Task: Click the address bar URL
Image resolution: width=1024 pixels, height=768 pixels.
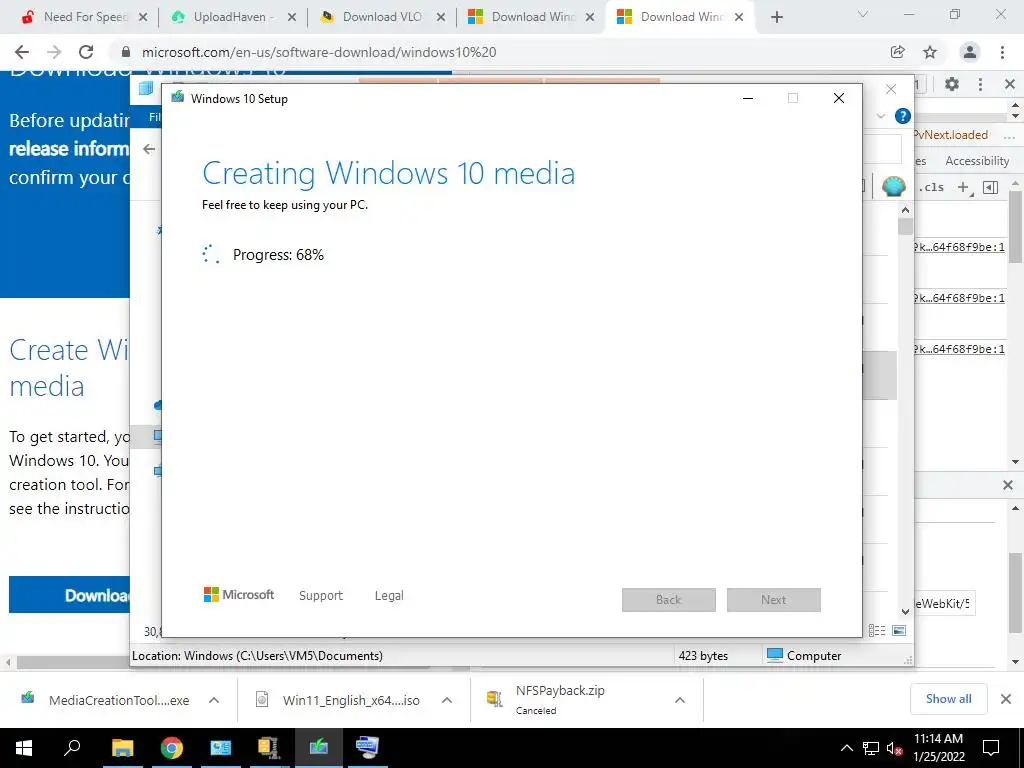Action: 319,52
